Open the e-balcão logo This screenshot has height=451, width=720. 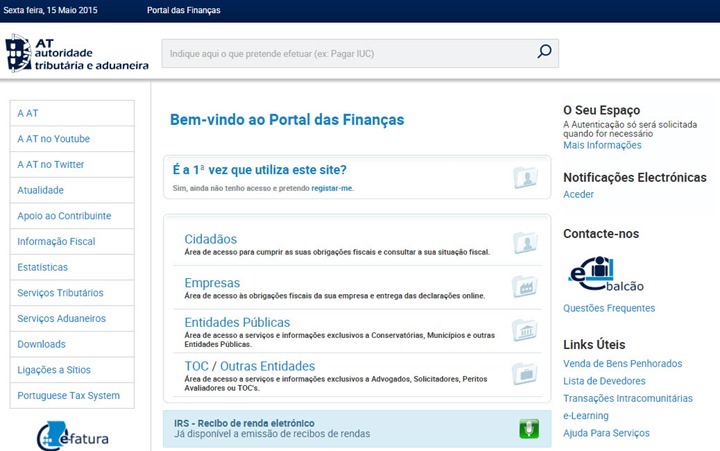pyautogui.click(x=606, y=274)
